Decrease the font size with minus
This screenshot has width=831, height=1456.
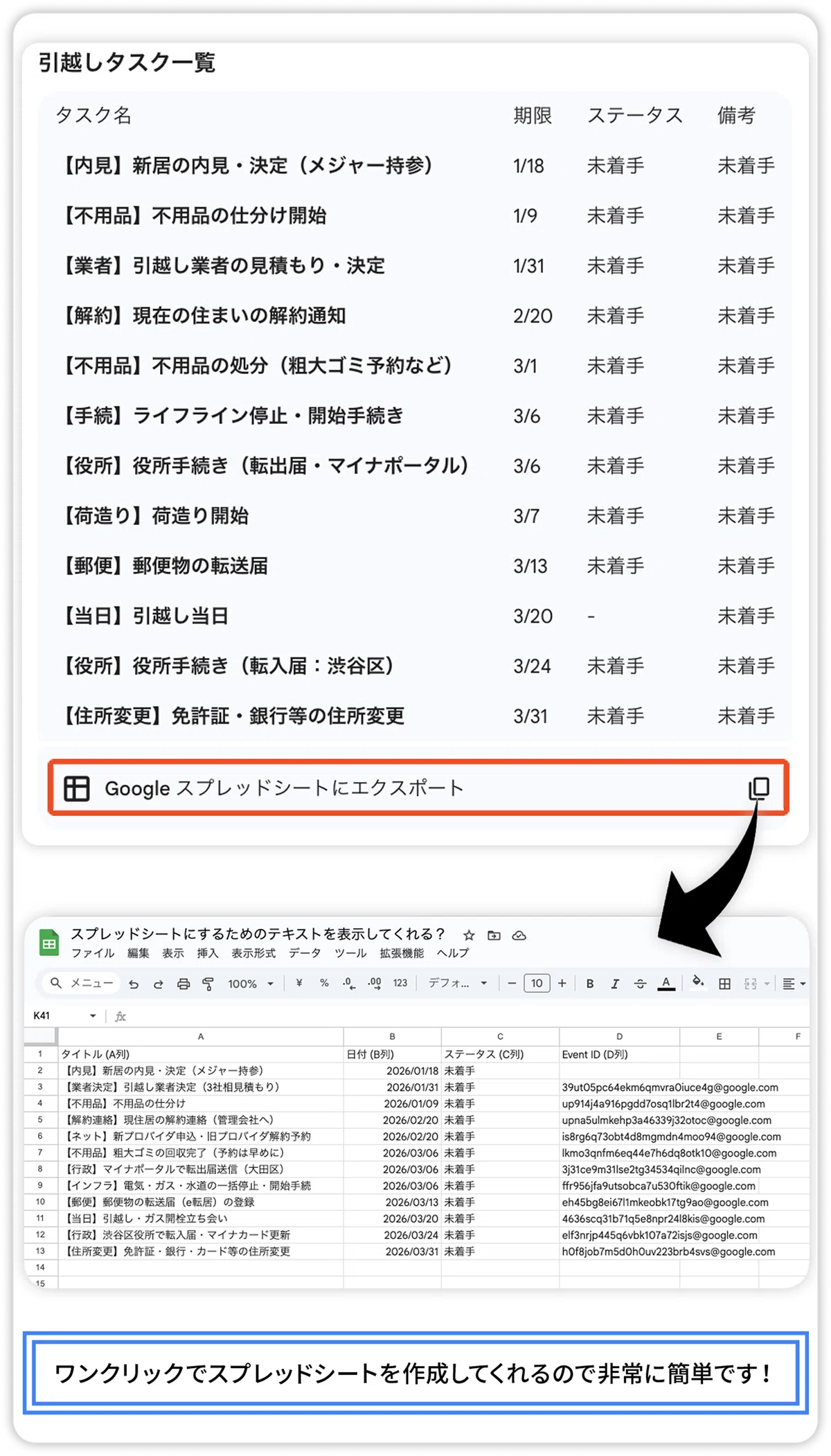pyautogui.click(x=512, y=983)
